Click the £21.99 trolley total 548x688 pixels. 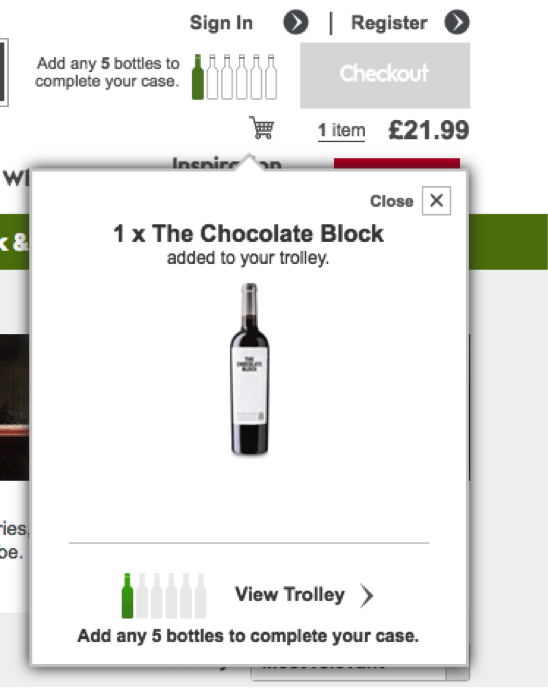pos(429,130)
